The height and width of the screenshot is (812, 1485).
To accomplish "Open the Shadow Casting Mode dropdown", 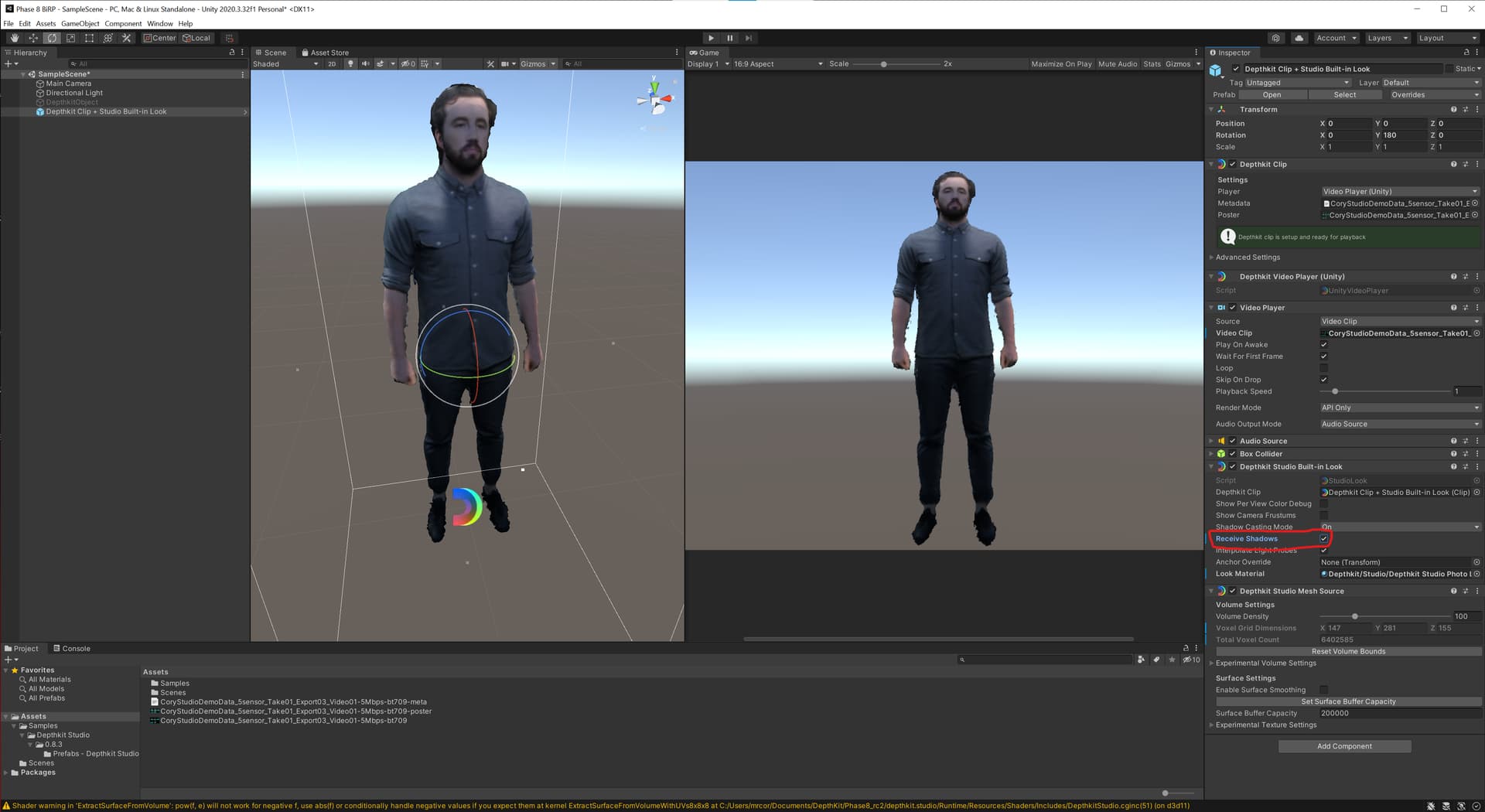I will click(x=1399, y=527).
